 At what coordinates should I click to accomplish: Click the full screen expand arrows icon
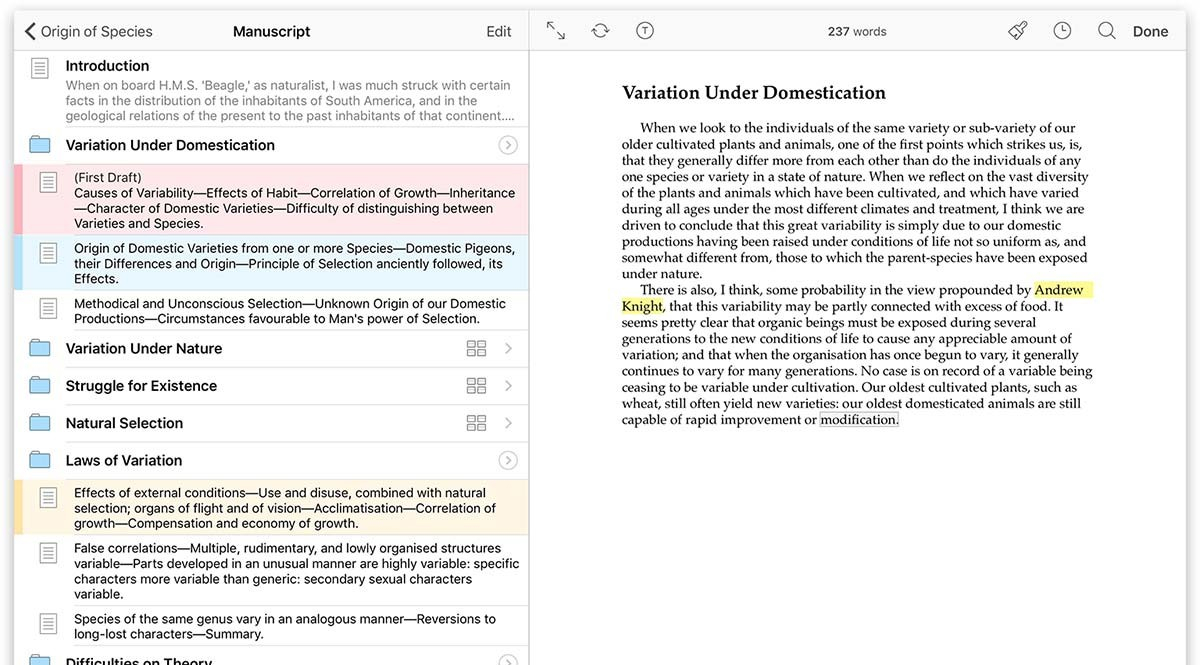[x=556, y=31]
